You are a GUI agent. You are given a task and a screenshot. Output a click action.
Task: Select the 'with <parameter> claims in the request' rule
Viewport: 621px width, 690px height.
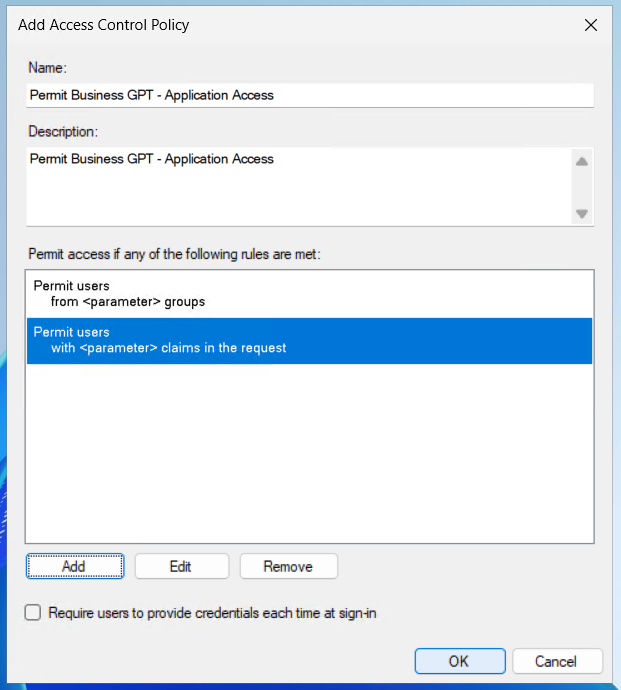point(309,341)
